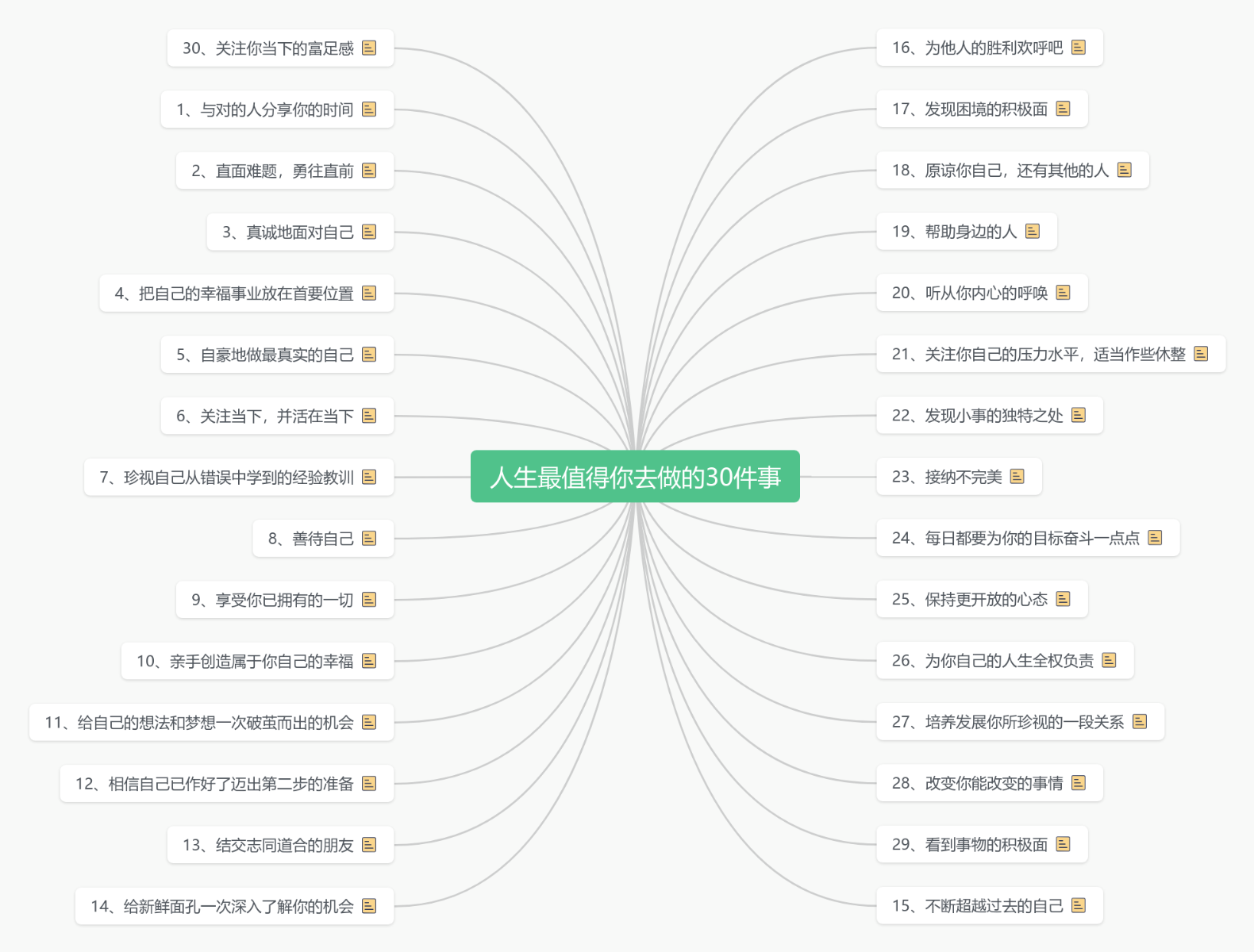This screenshot has width=1254, height=952.
Task: Select node 直面难题，勇往直前
Action: click(272, 171)
